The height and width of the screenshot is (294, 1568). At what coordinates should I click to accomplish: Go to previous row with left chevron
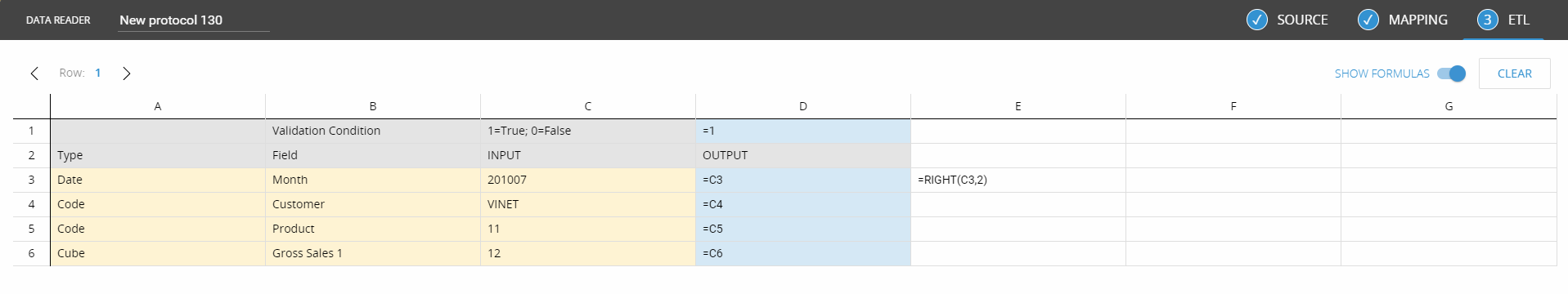point(34,73)
